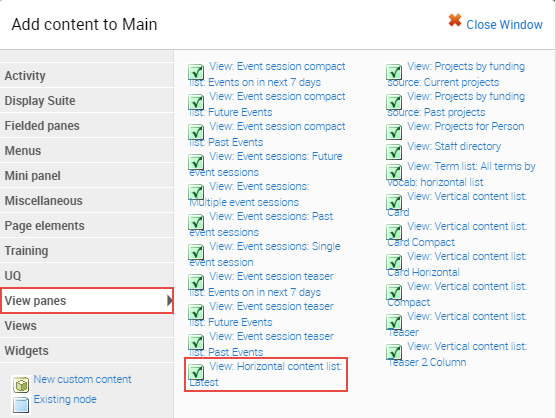Click the checkmark icon for Horizontal content list Latest
The image size is (556, 418).
tap(196, 372)
